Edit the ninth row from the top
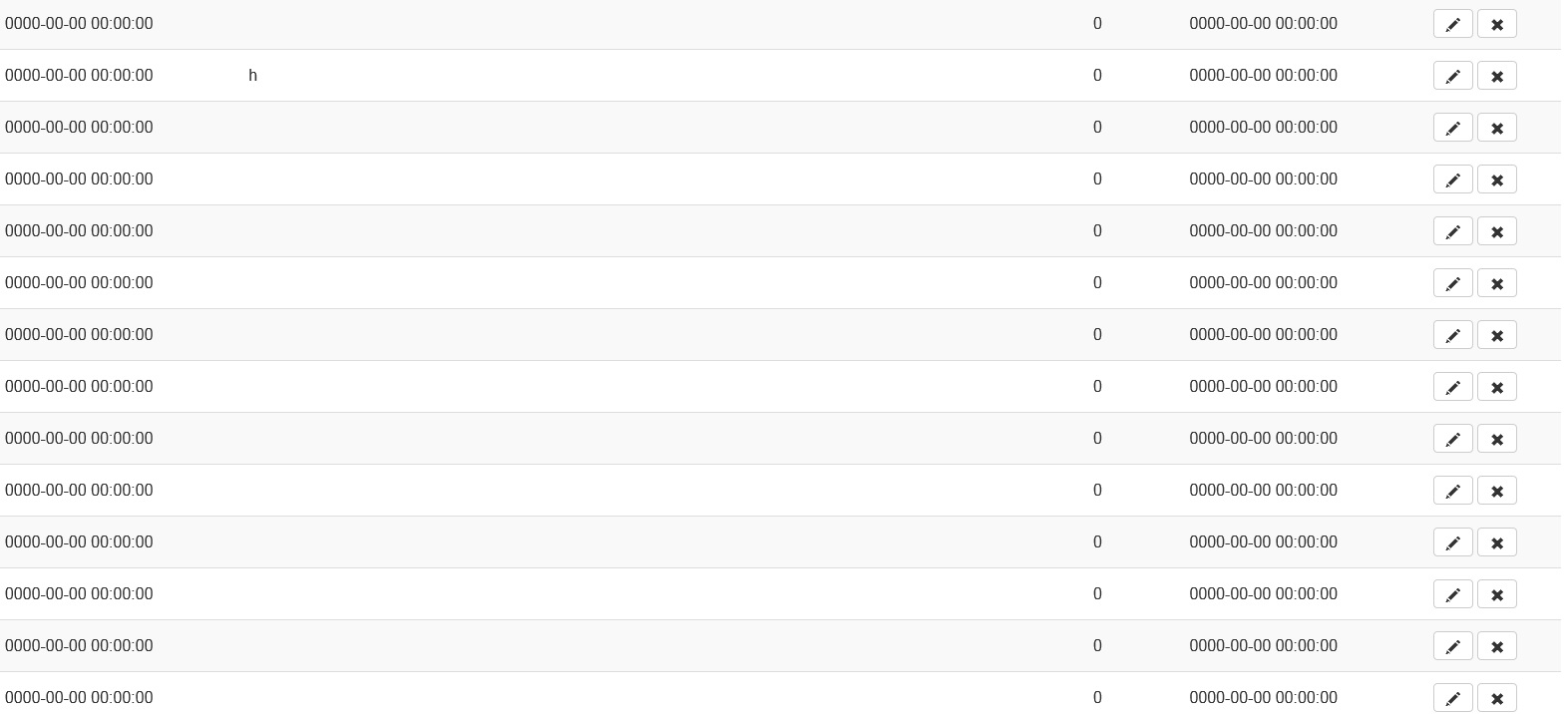The image size is (1568, 714). (1452, 439)
